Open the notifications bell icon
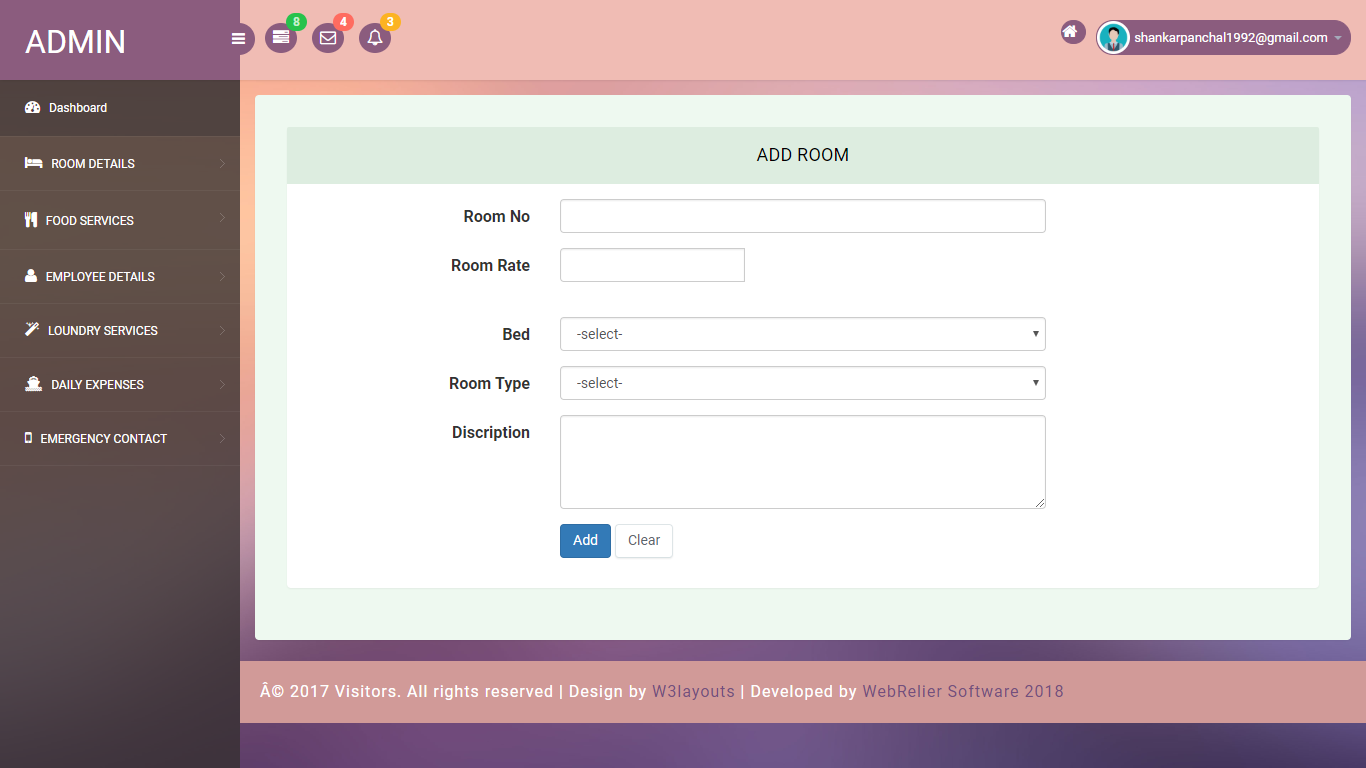 375,38
